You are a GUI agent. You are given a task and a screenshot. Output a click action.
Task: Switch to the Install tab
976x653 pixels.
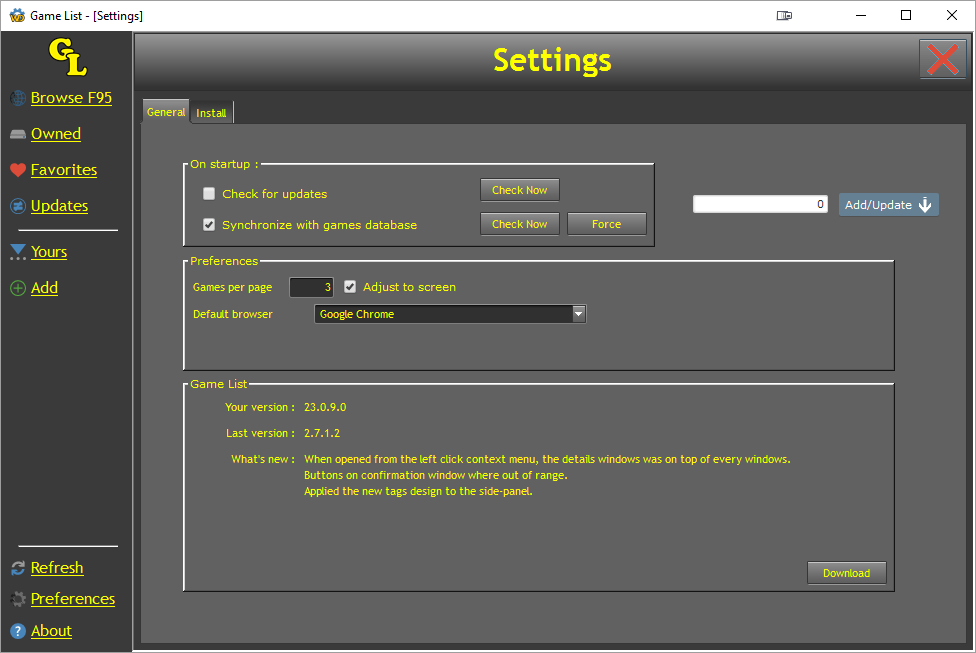point(211,113)
